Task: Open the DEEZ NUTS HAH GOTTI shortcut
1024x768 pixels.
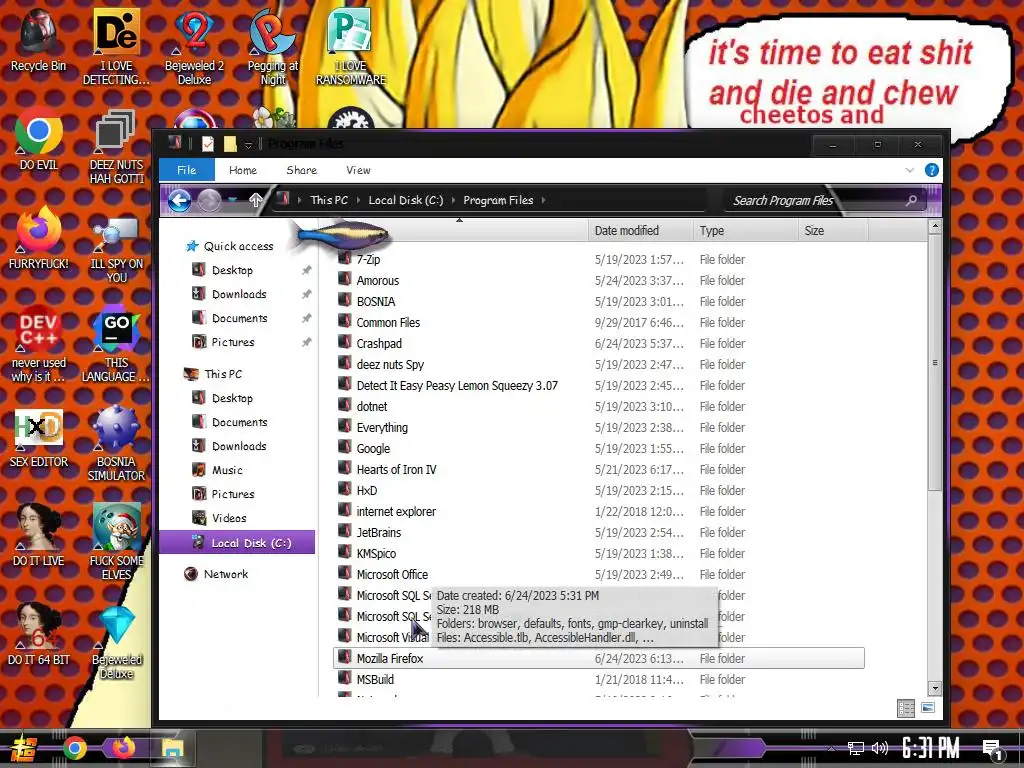Action: (116, 146)
